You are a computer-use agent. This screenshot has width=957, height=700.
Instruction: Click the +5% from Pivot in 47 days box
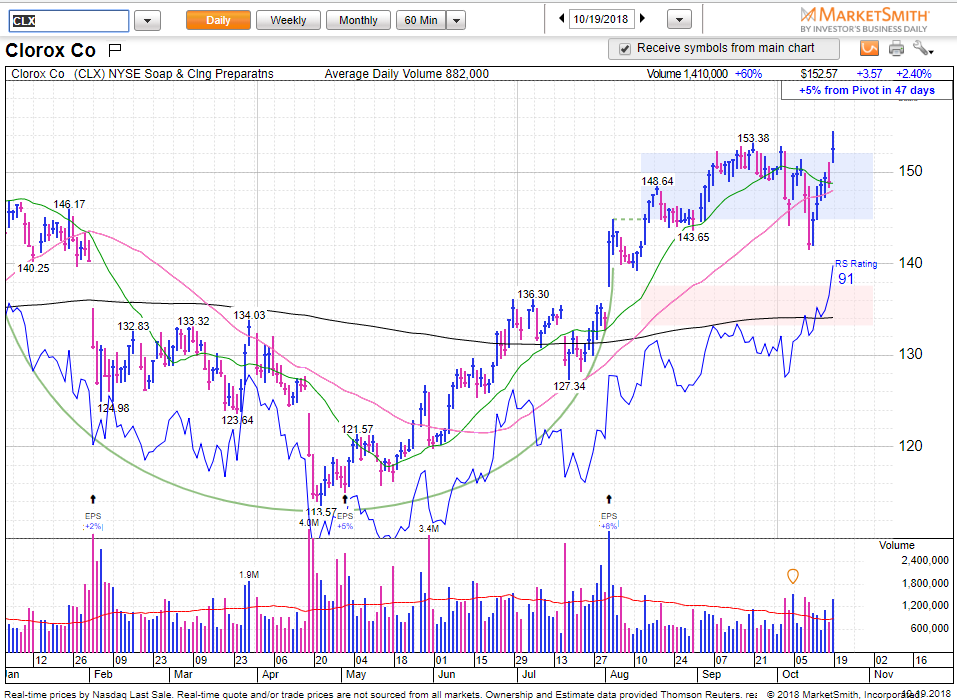pyautogui.click(x=867, y=90)
